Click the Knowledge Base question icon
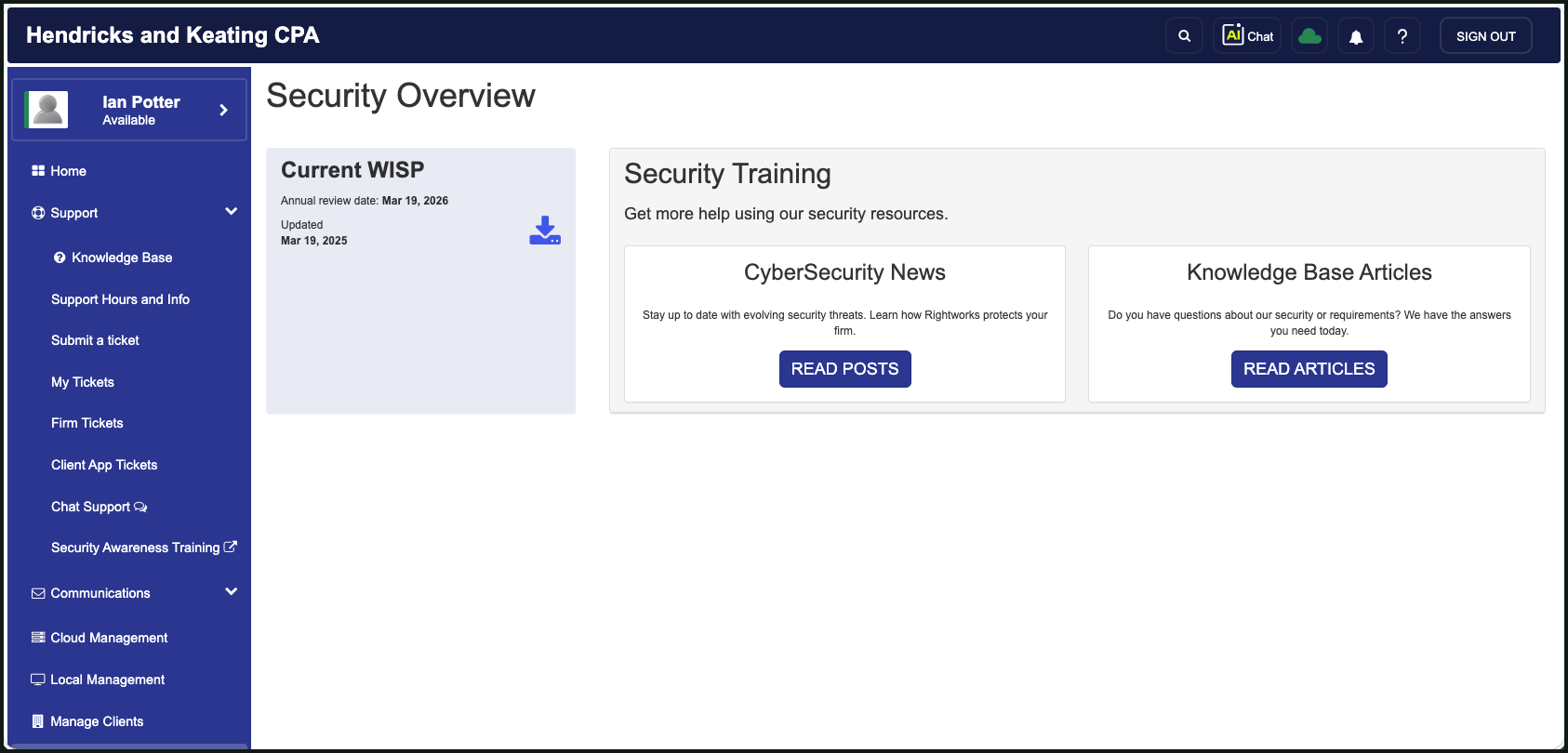Screen dimensions: 1568x753 point(60,258)
